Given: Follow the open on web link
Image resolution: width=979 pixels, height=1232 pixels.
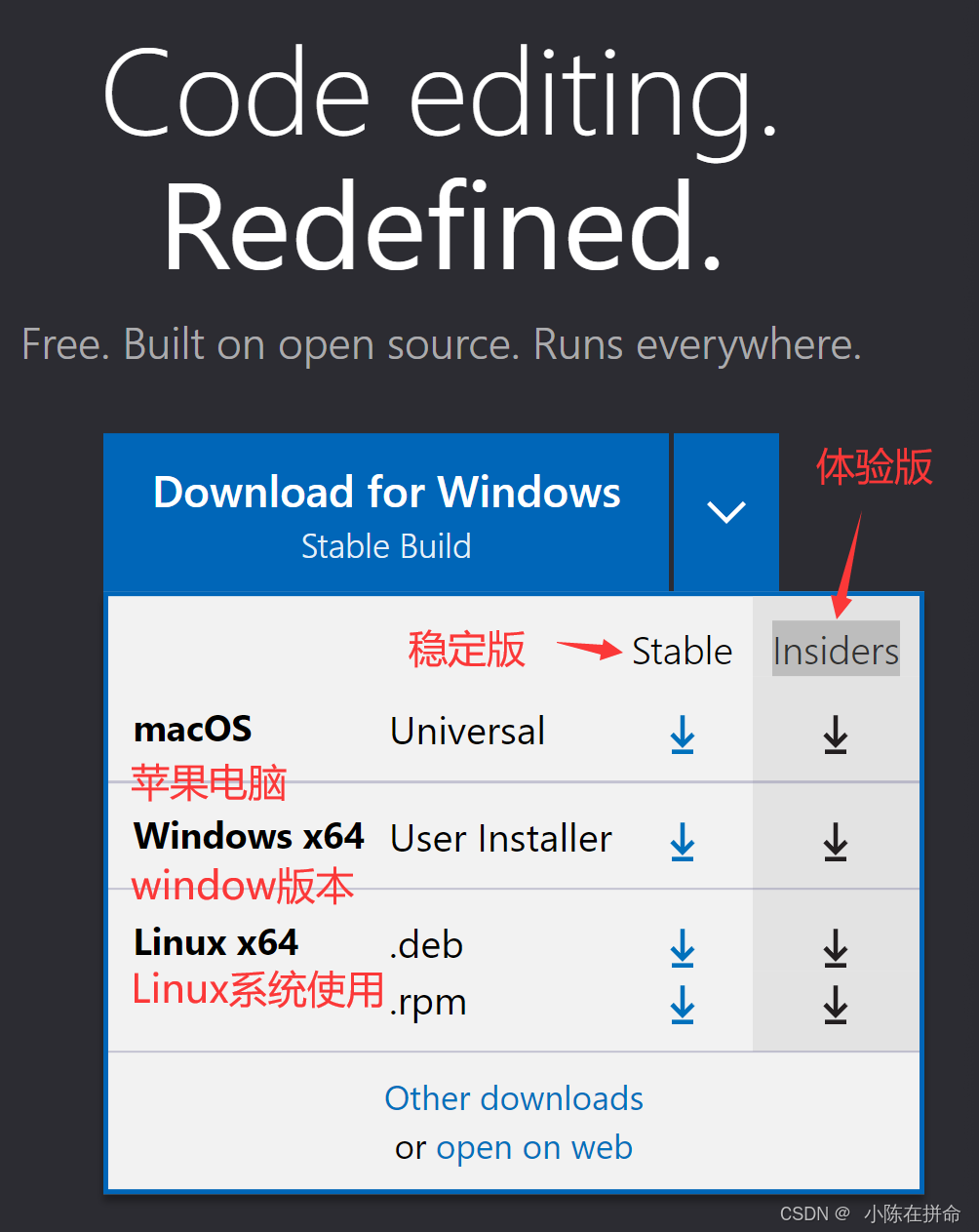Looking at the screenshot, I should point(534,1148).
